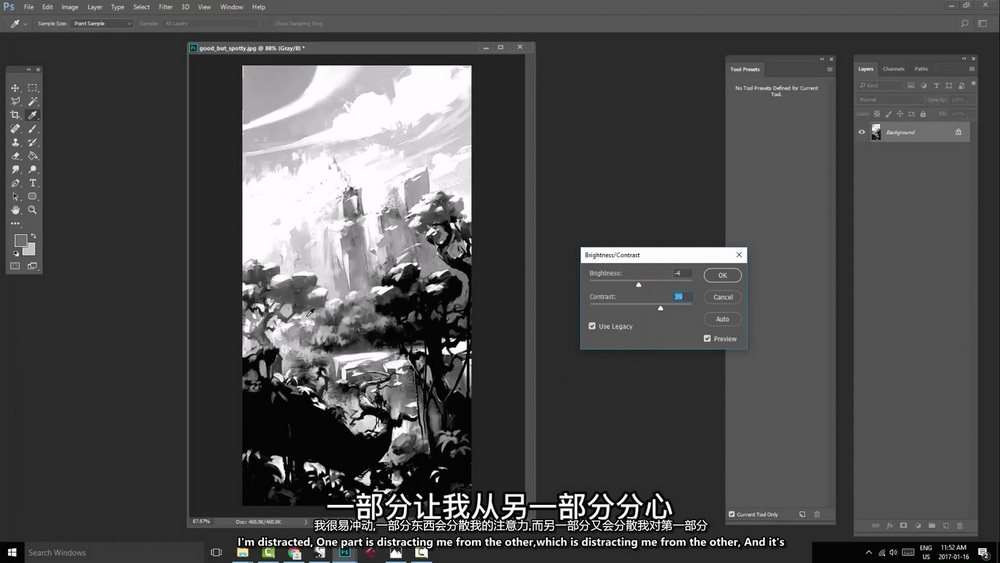The width and height of the screenshot is (1000, 563).
Task: Click the Contrast value field
Action: 682,296
